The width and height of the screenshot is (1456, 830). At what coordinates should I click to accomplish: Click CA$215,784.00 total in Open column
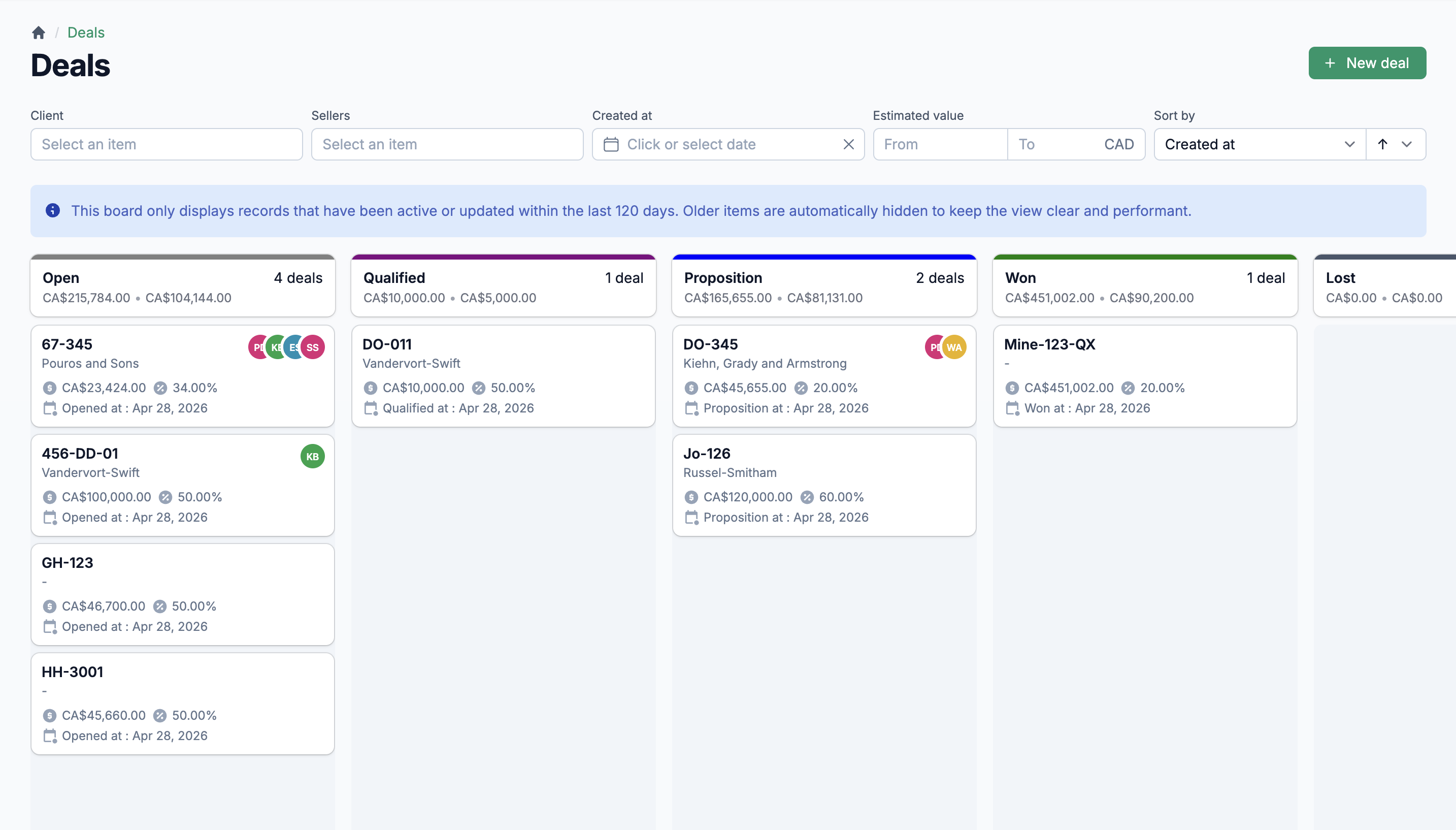[87, 298]
